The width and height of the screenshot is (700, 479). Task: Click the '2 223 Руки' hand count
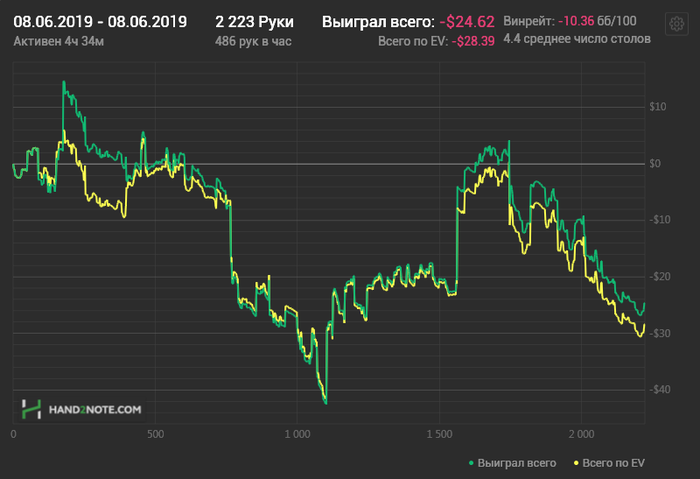point(254,22)
